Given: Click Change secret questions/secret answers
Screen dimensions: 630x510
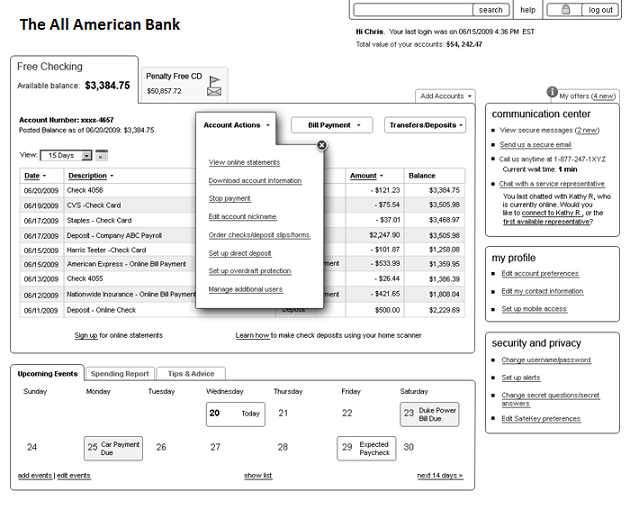Looking at the screenshot, I should click(x=550, y=399).
